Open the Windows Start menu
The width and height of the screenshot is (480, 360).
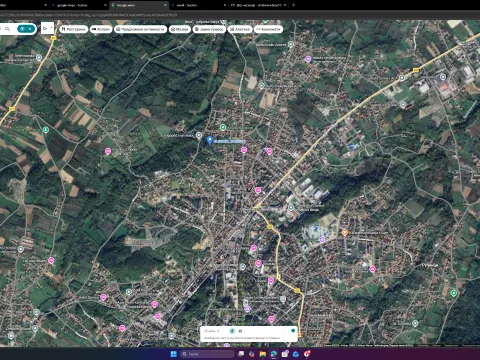[x=173, y=354]
